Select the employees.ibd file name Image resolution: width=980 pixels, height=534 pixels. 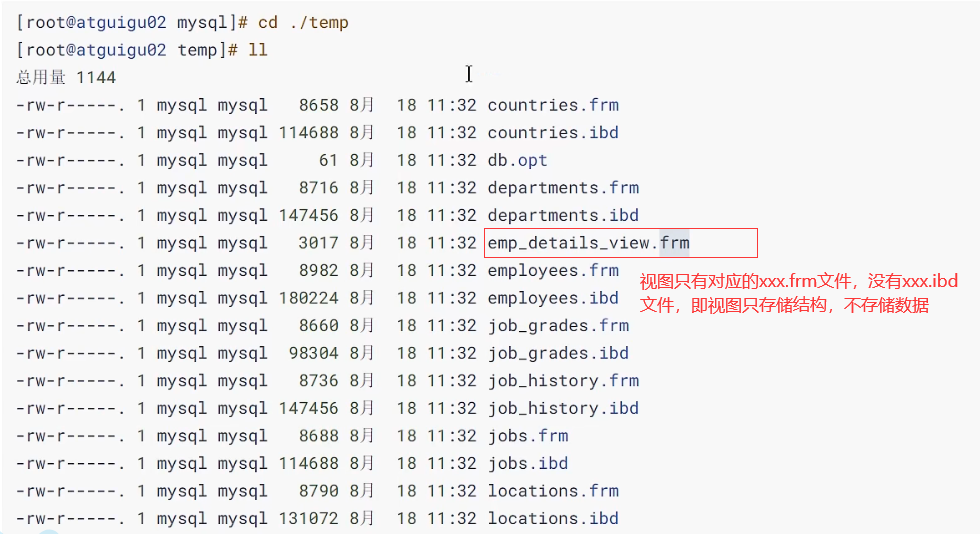point(553,298)
